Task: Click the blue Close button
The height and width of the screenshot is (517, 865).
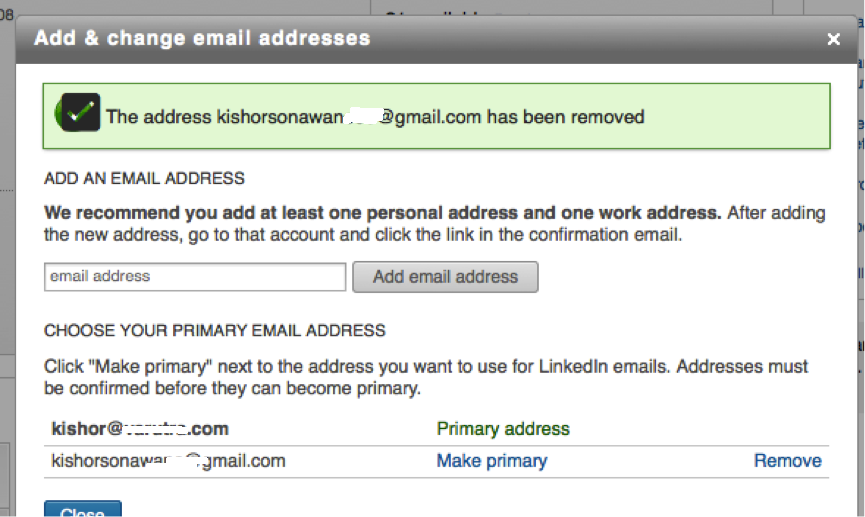Action: tap(83, 509)
